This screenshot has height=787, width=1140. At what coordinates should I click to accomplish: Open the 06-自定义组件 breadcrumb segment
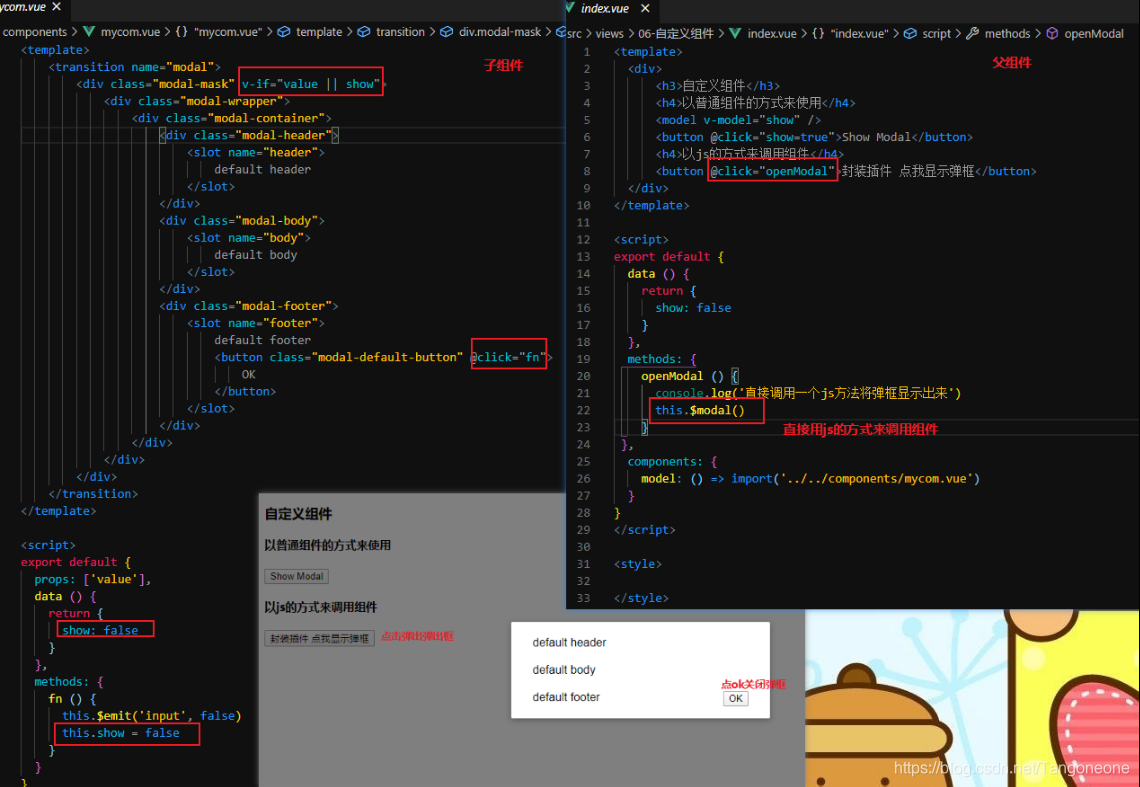click(675, 33)
